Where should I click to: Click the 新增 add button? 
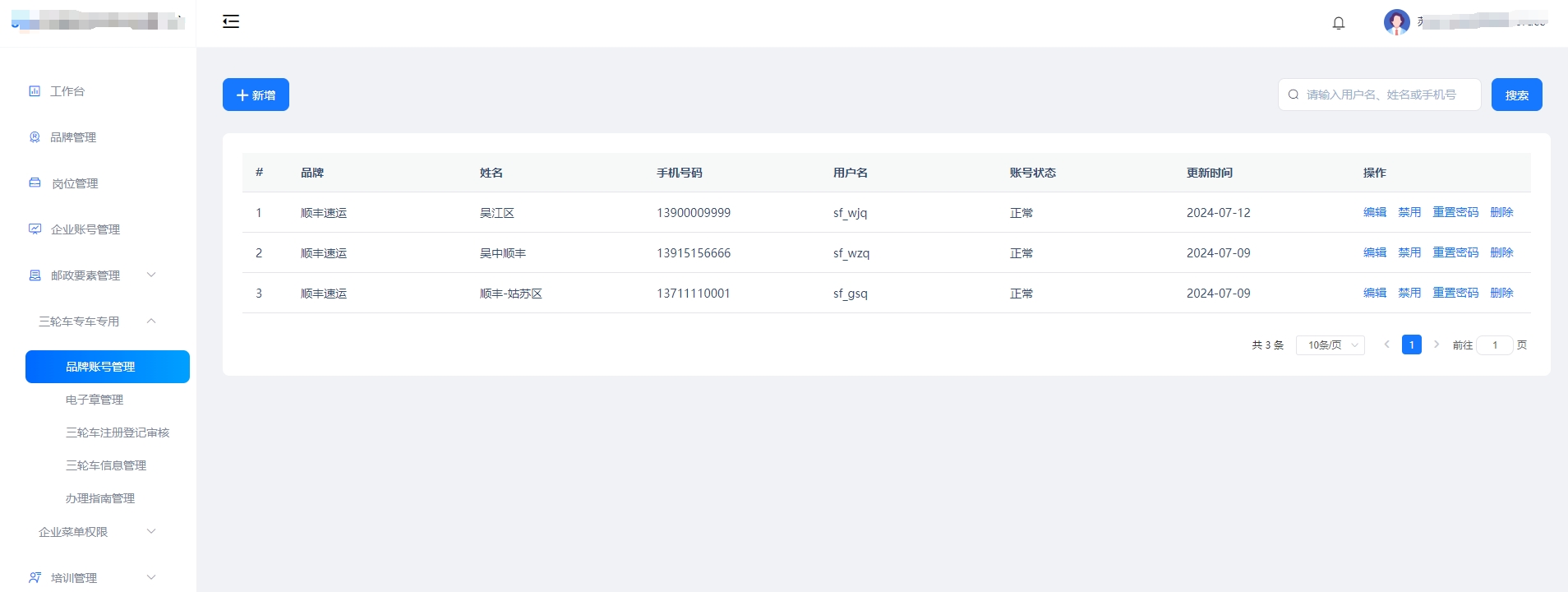coord(256,95)
